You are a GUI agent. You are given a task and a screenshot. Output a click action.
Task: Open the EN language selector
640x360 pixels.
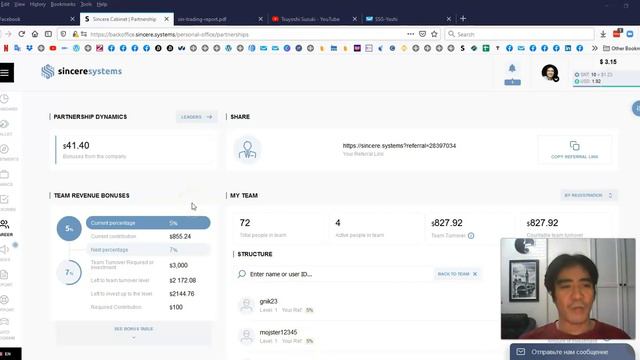click(x=8, y=354)
